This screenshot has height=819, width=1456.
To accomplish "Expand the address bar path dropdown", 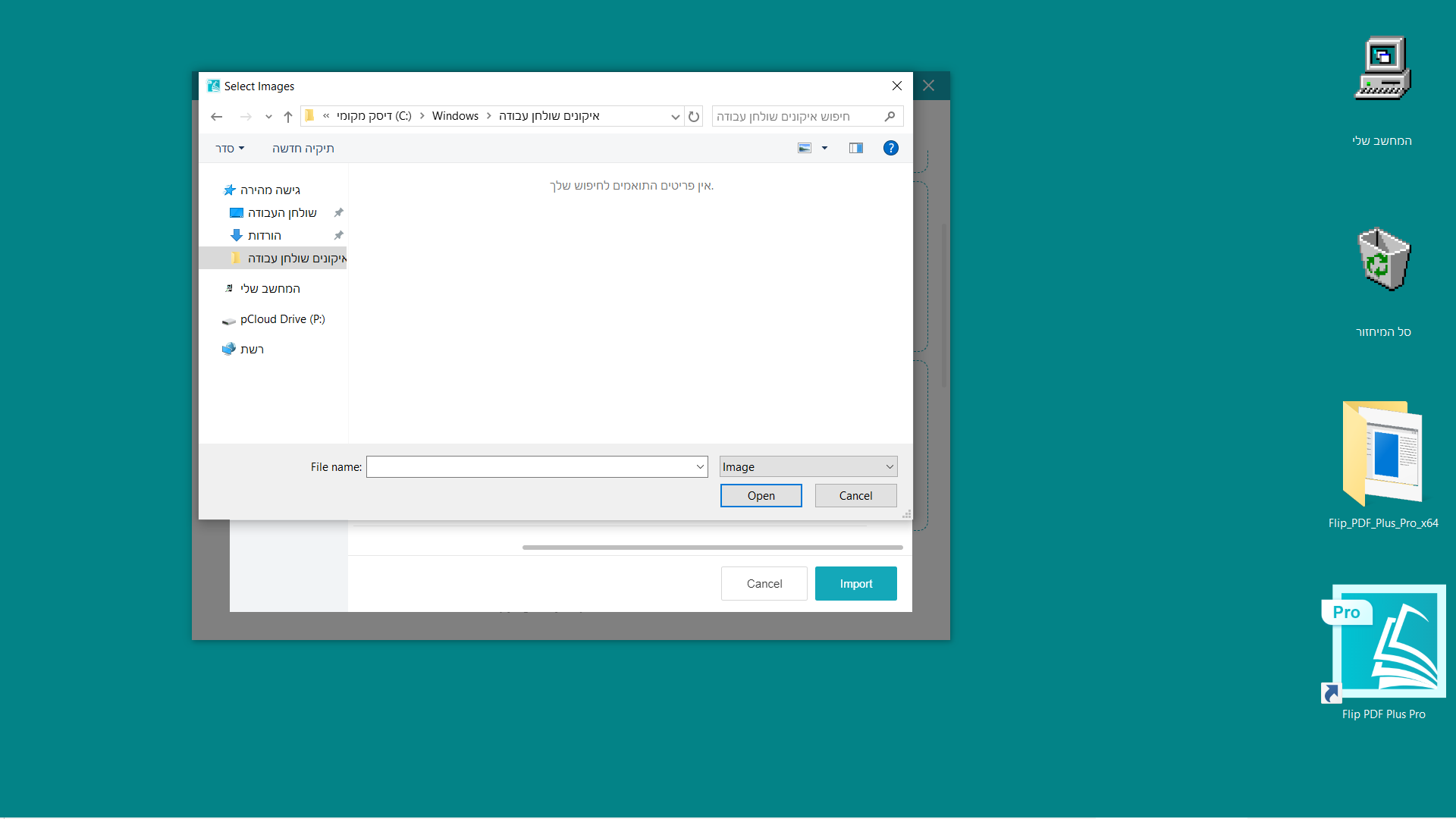I will click(675, 117).
